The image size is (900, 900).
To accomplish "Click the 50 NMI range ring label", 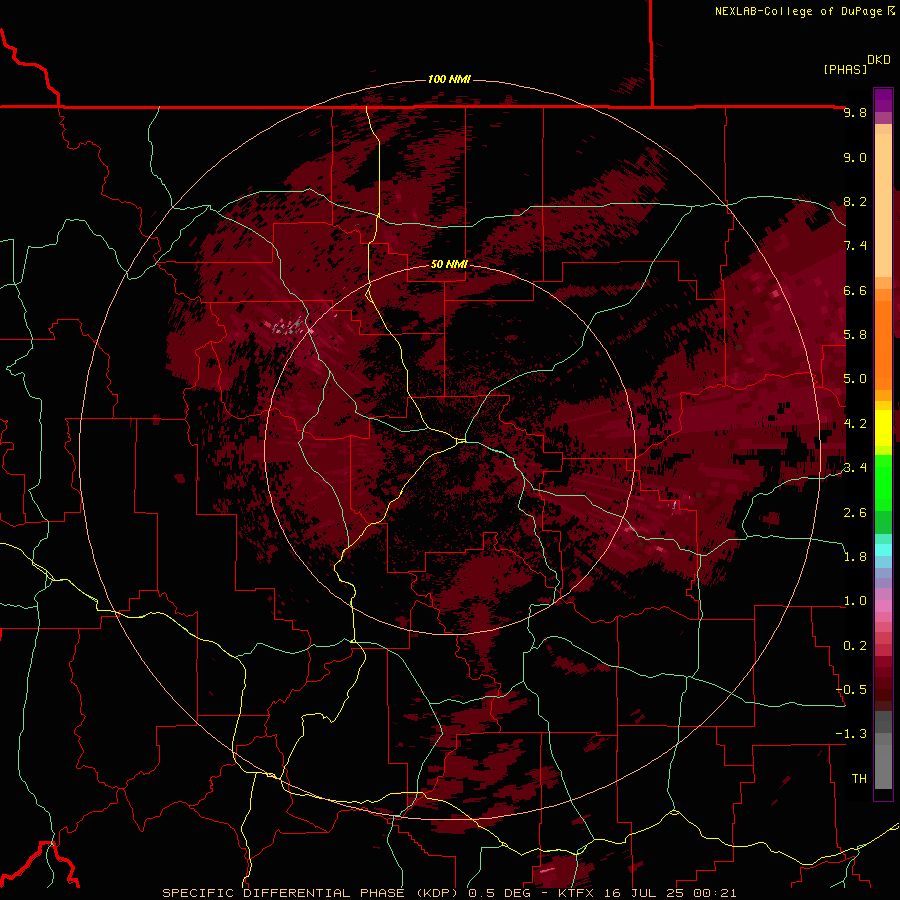I will (449, 264).
